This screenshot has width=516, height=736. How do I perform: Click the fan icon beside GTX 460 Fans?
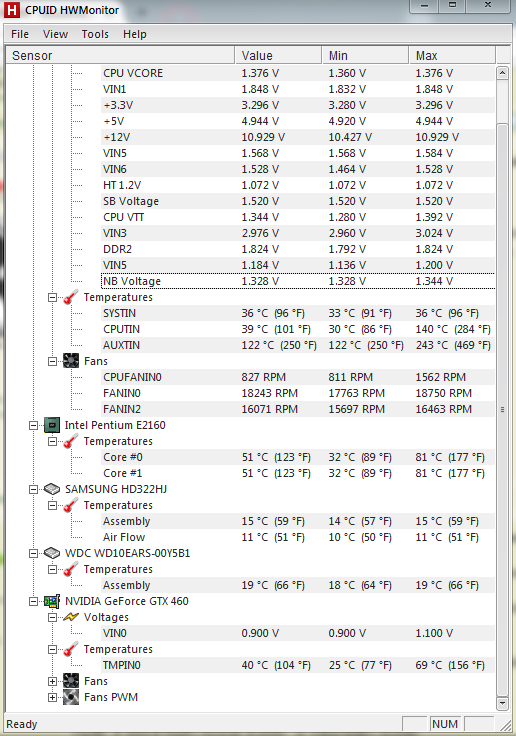(x=71, y=681)
